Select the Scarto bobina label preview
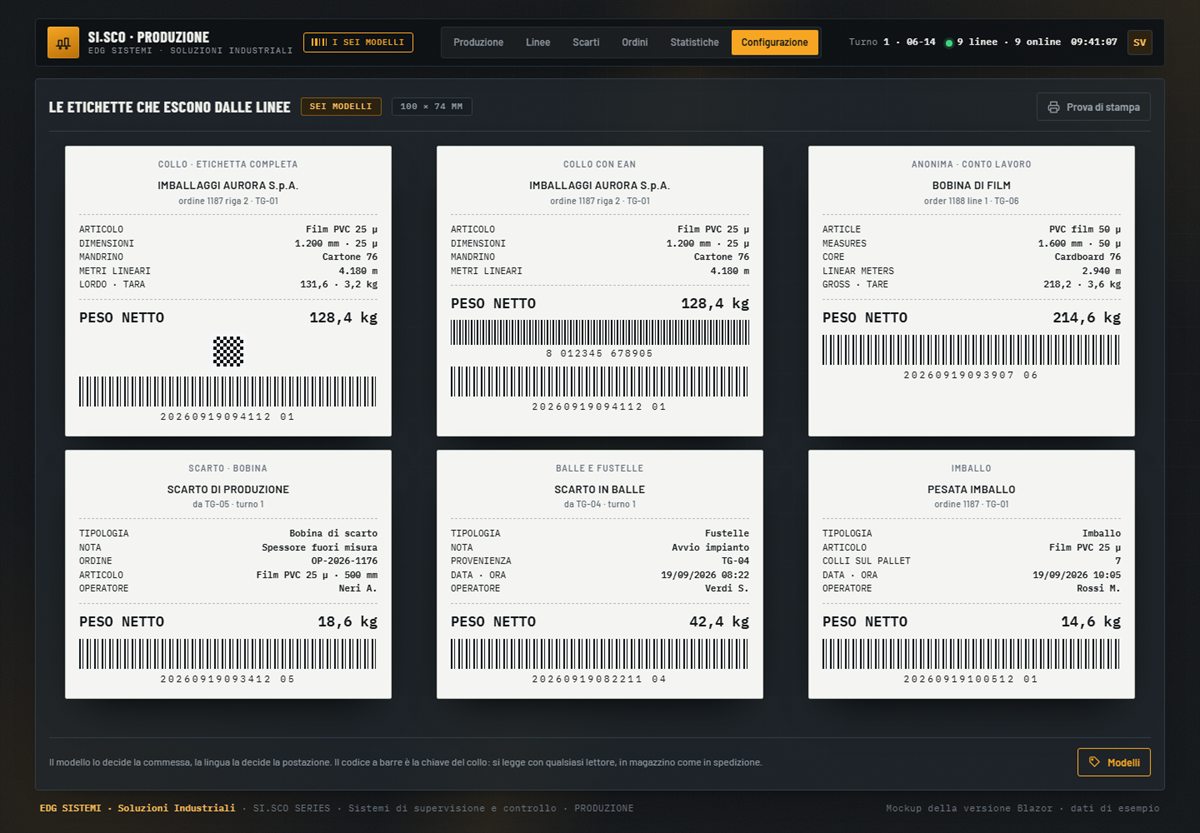Viewport: 1200px width, 833px height. 228,574
